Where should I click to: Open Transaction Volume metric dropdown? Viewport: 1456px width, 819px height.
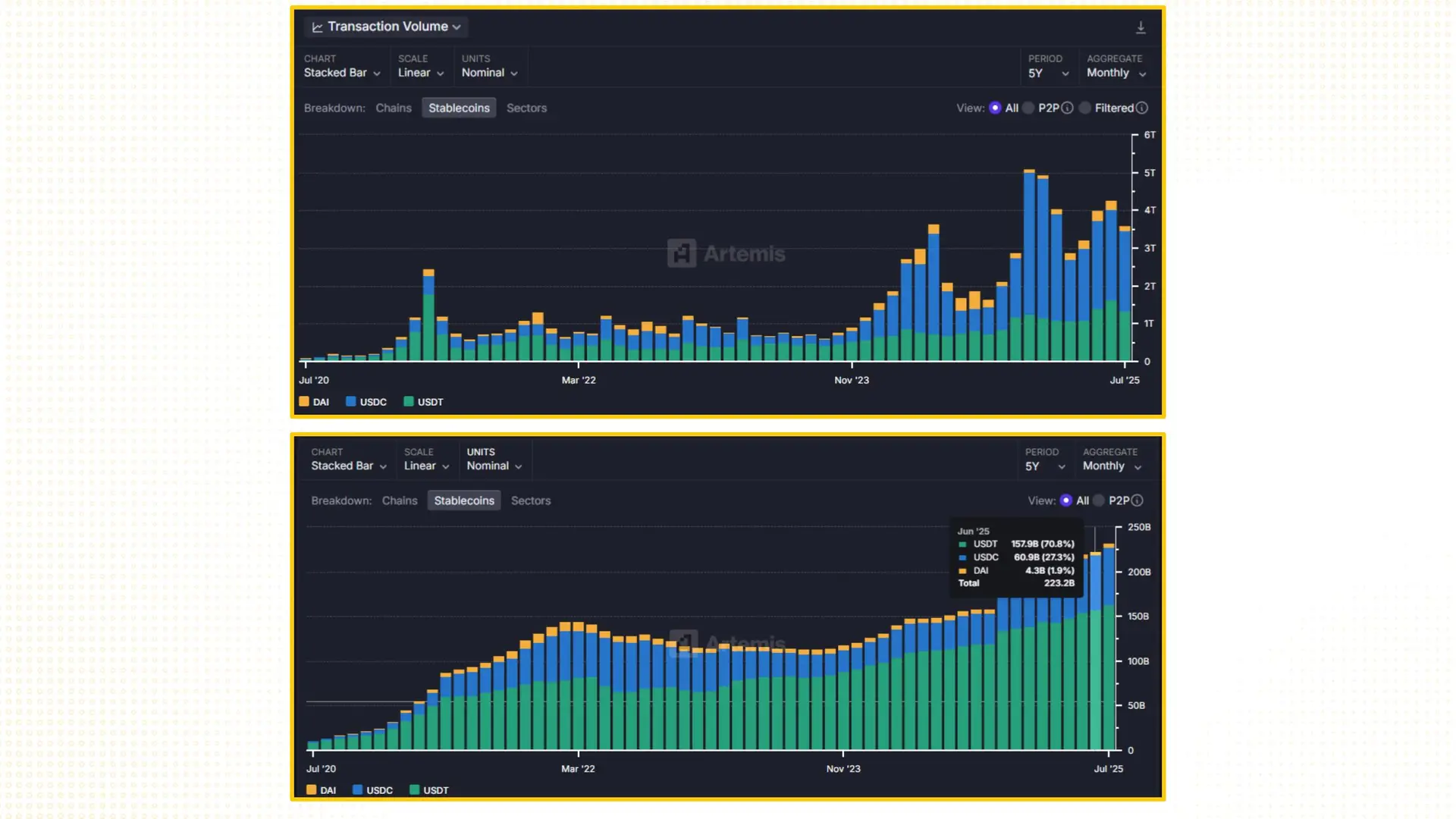[387, 27]
